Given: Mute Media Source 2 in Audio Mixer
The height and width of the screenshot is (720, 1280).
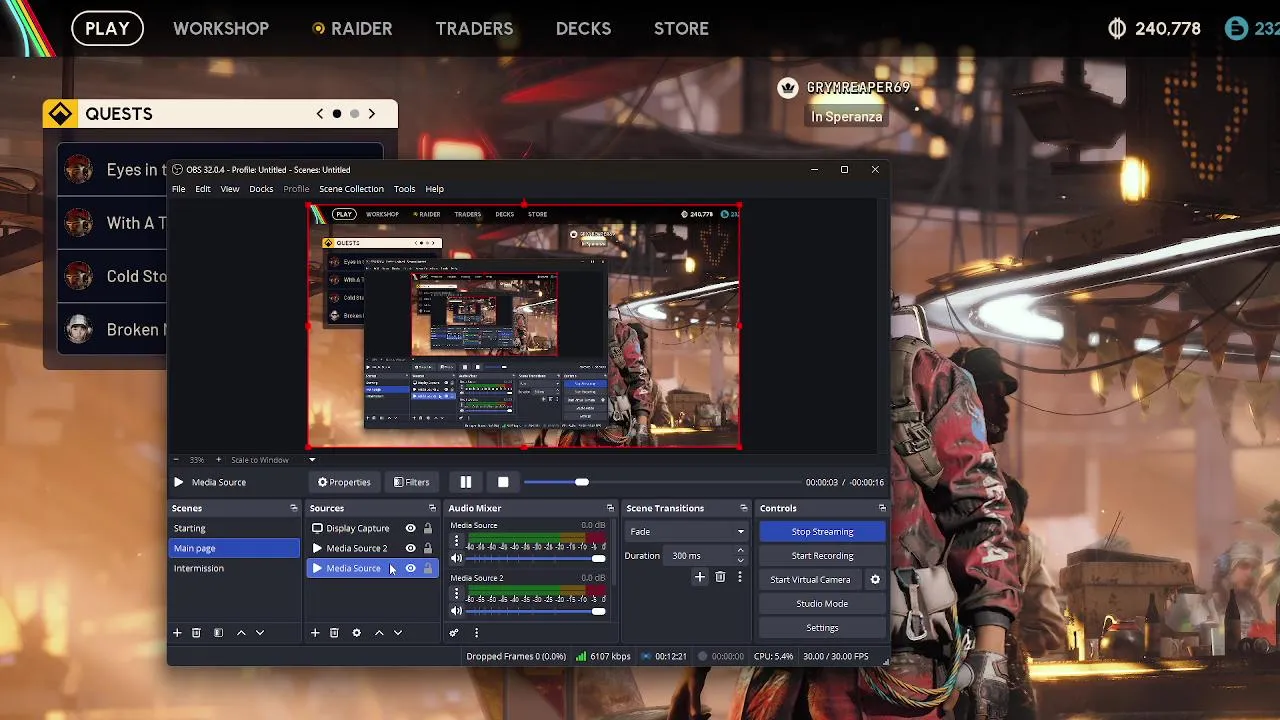Looking at the screenshot, I should click(457, 611).
